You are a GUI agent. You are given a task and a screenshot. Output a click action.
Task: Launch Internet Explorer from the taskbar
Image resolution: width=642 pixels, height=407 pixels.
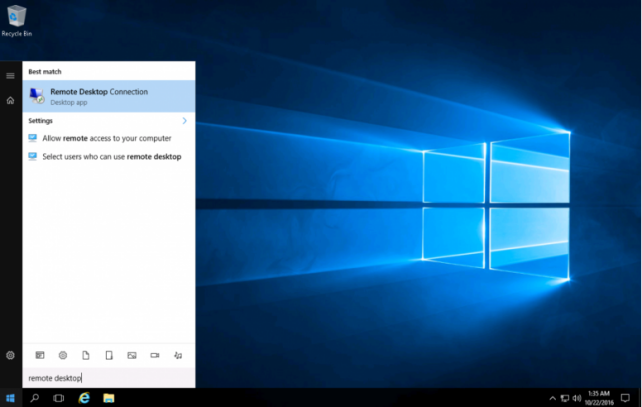pos(84,398)
